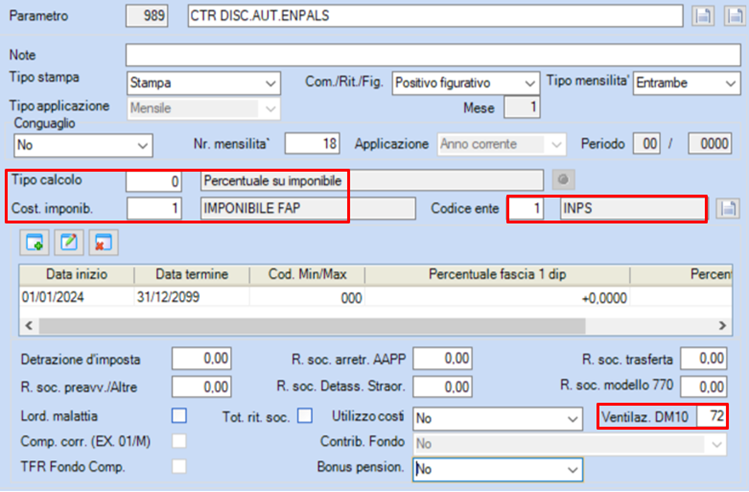Click the table's left scroll arrow
Image resolution: width=749 pixels, height=492 pixels.
[x=29, y=326]
